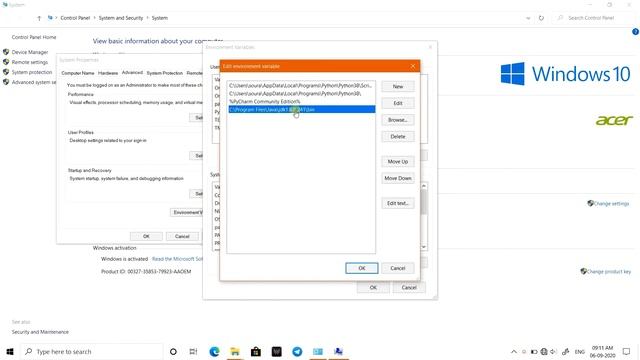Open Telegram from taskbar
Screen dimensions: 640x360
point(297,351)
